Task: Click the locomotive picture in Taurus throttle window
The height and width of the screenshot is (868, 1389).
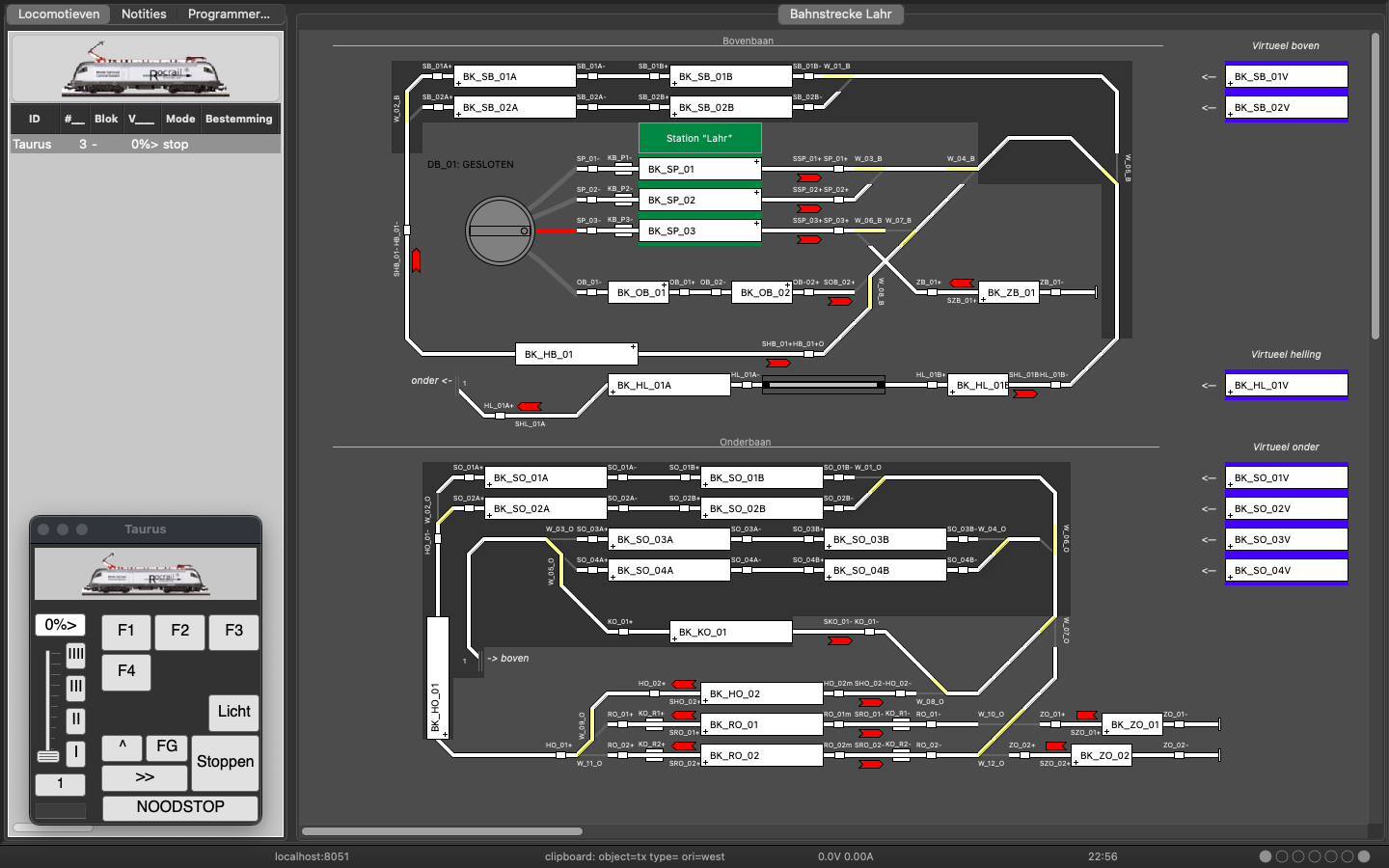Action: click(x=146, y=574)
